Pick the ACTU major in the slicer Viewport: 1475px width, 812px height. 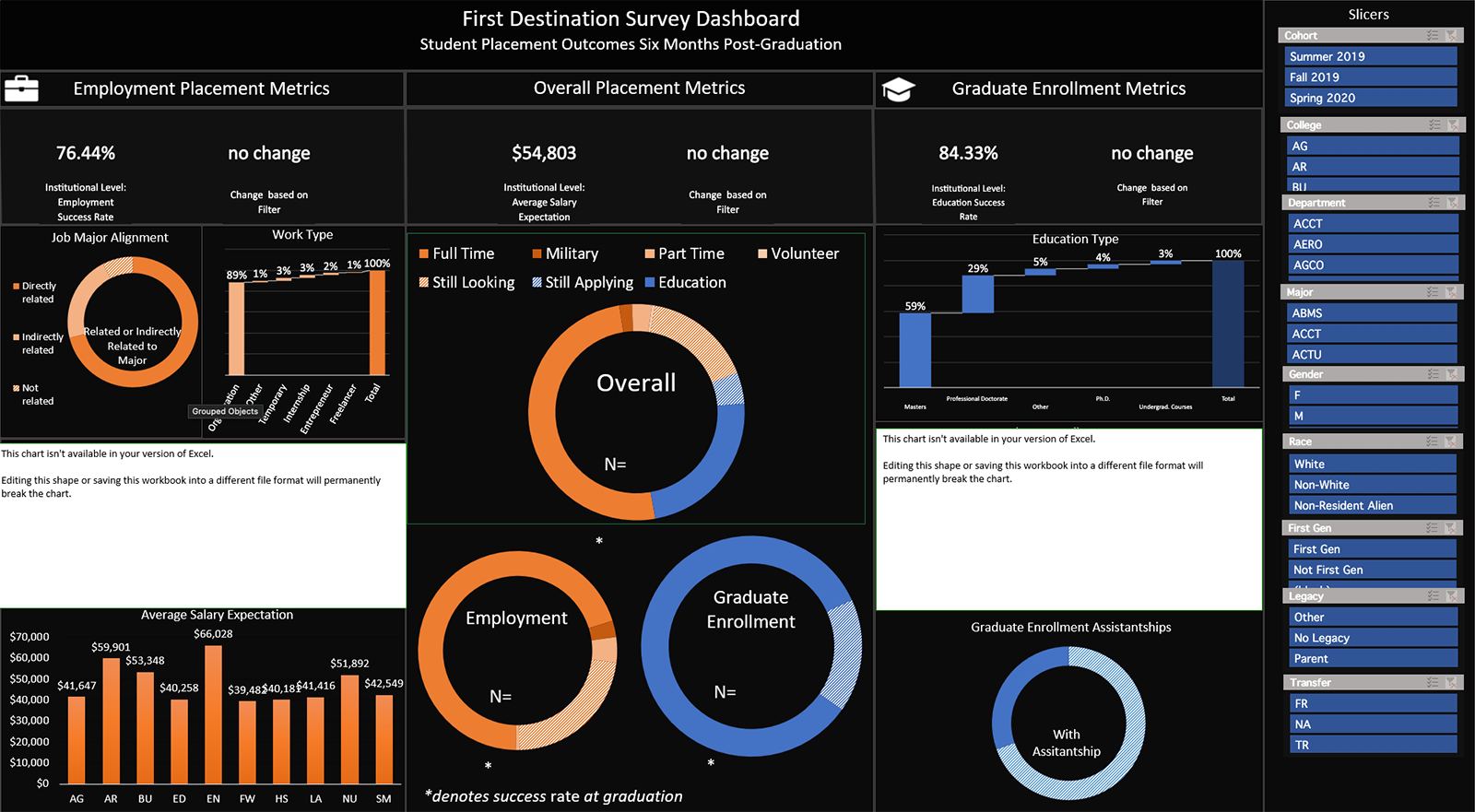point(1372,355)
